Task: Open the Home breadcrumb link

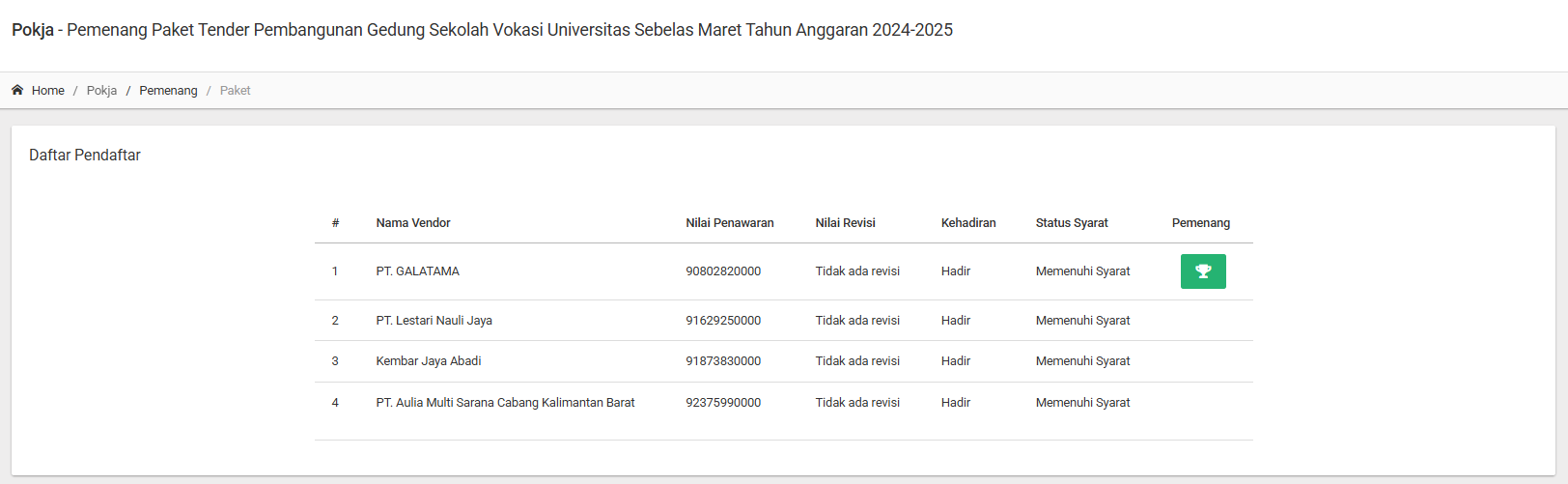Action: click(x=48, y=91)
